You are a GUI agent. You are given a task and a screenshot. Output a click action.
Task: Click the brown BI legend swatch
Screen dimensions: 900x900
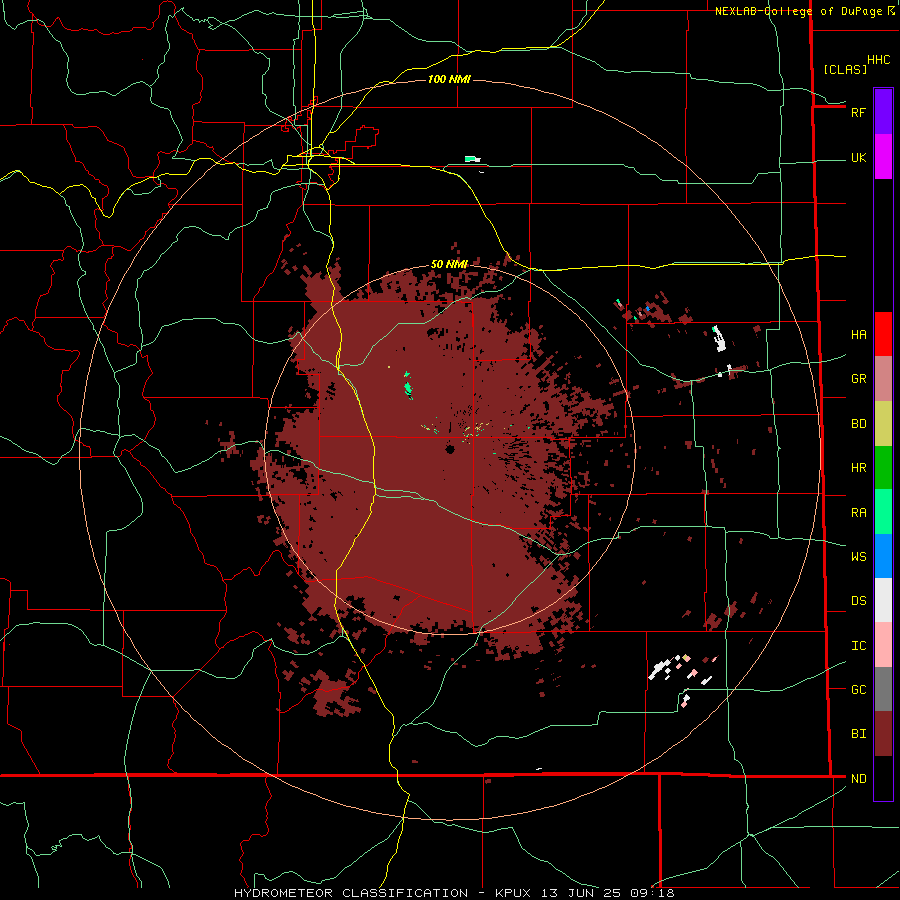[x=883, y=734]
